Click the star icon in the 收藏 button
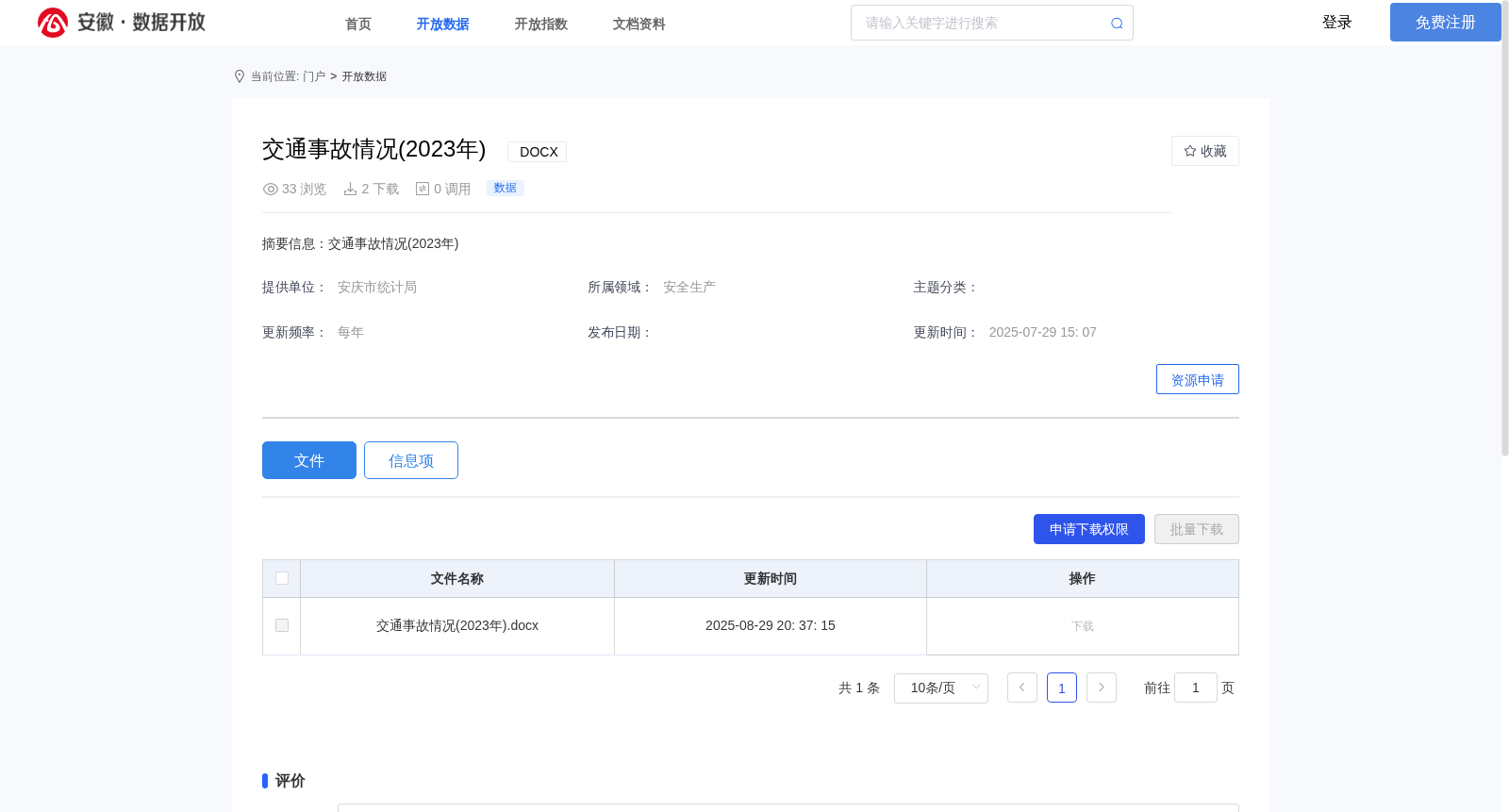The width and height of the screenshot is (1509, 812). coord(1190,151)
